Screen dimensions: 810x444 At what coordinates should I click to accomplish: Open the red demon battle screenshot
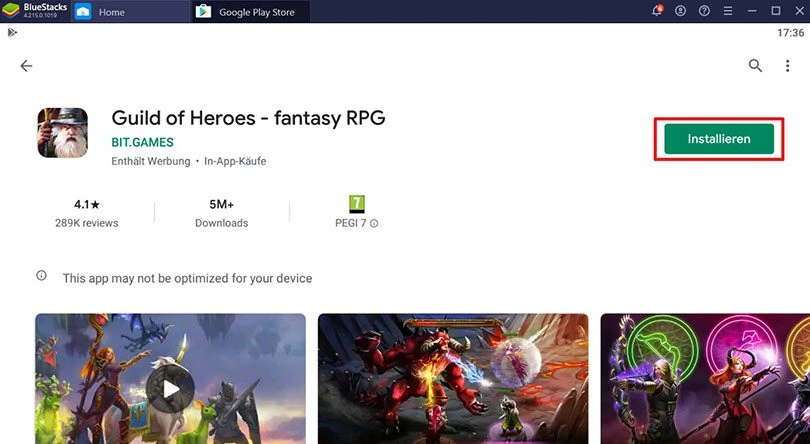click(453, 379)
